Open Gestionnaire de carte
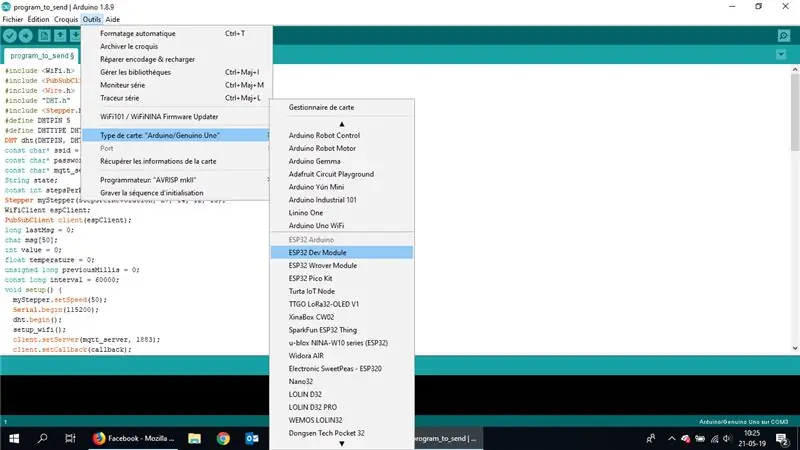This screenshot has width=800, height=450. pyautogui.click(x=342, y=107)
